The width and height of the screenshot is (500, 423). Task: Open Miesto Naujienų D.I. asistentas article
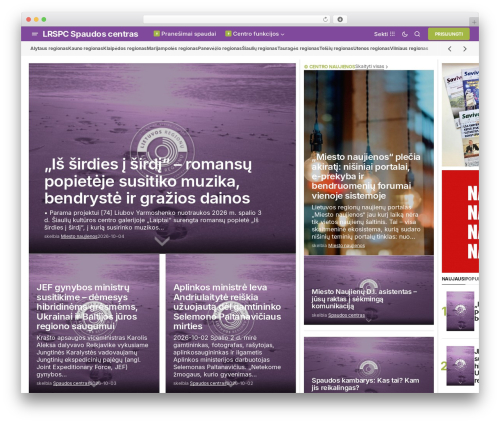pos(364,298)
